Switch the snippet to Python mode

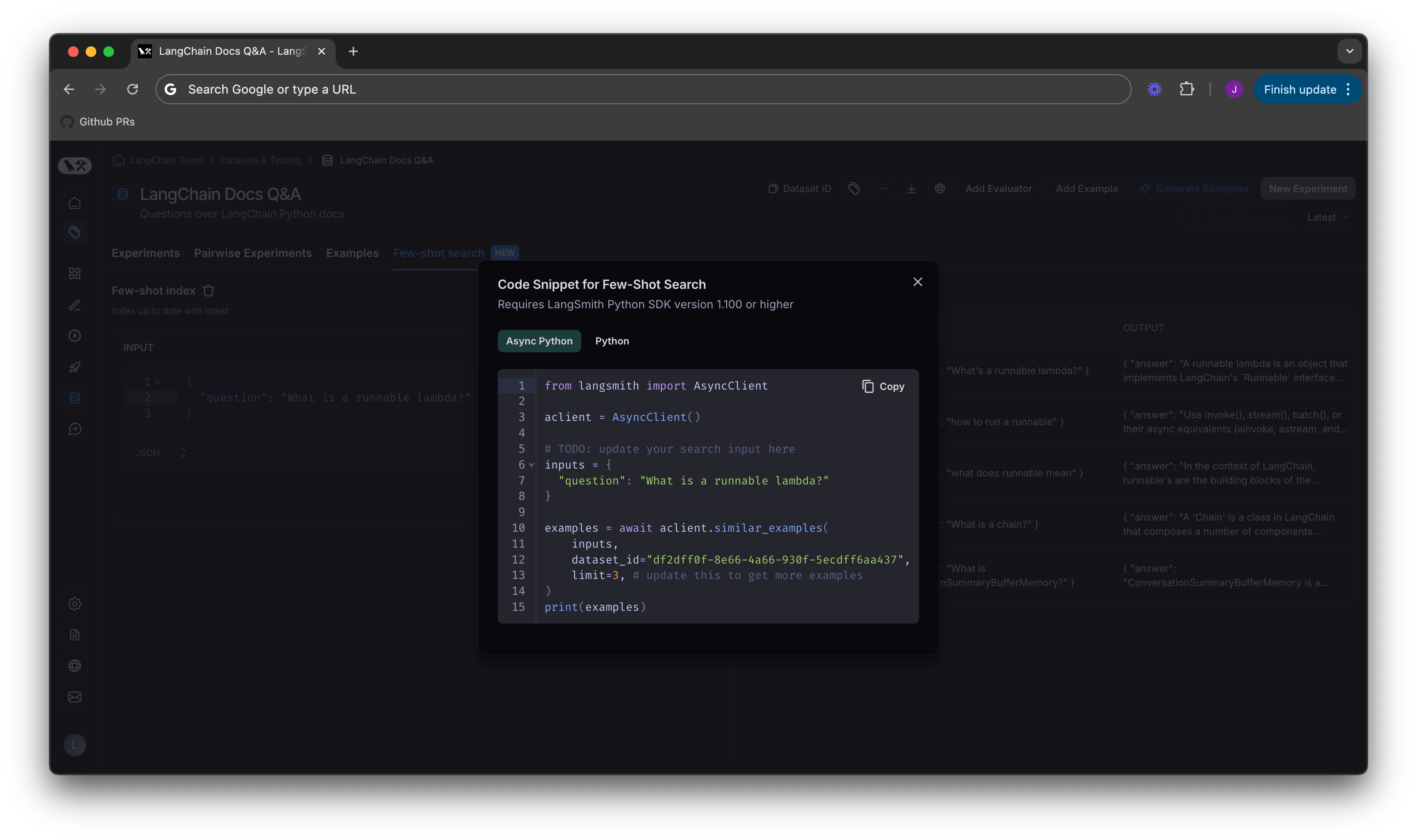tap(612, 341)
